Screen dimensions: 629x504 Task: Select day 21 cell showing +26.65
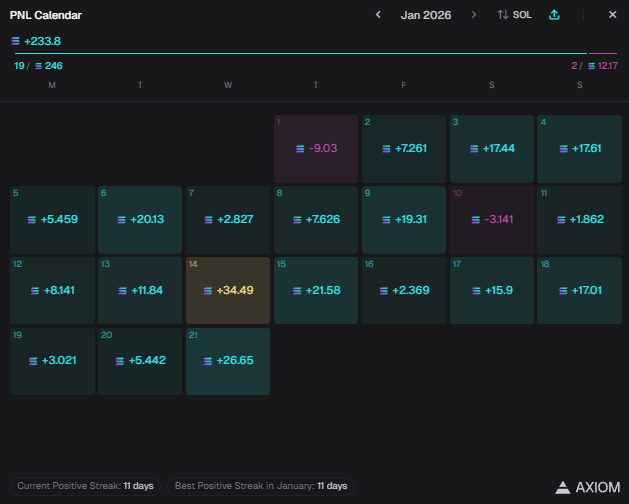coord(228,362)
